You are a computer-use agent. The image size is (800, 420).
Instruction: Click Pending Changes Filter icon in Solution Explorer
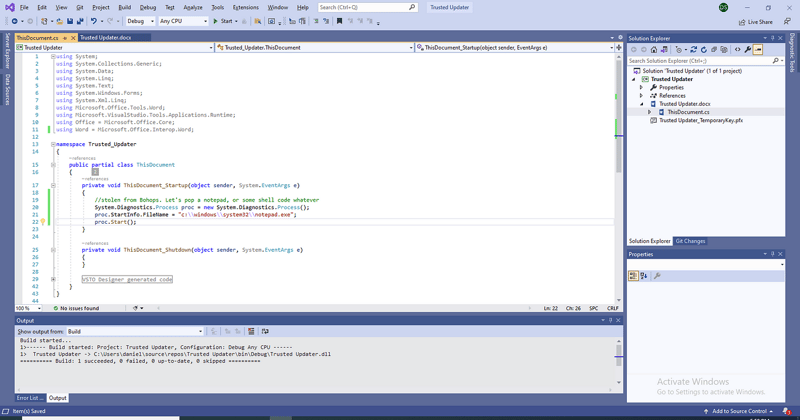point(679,50)
